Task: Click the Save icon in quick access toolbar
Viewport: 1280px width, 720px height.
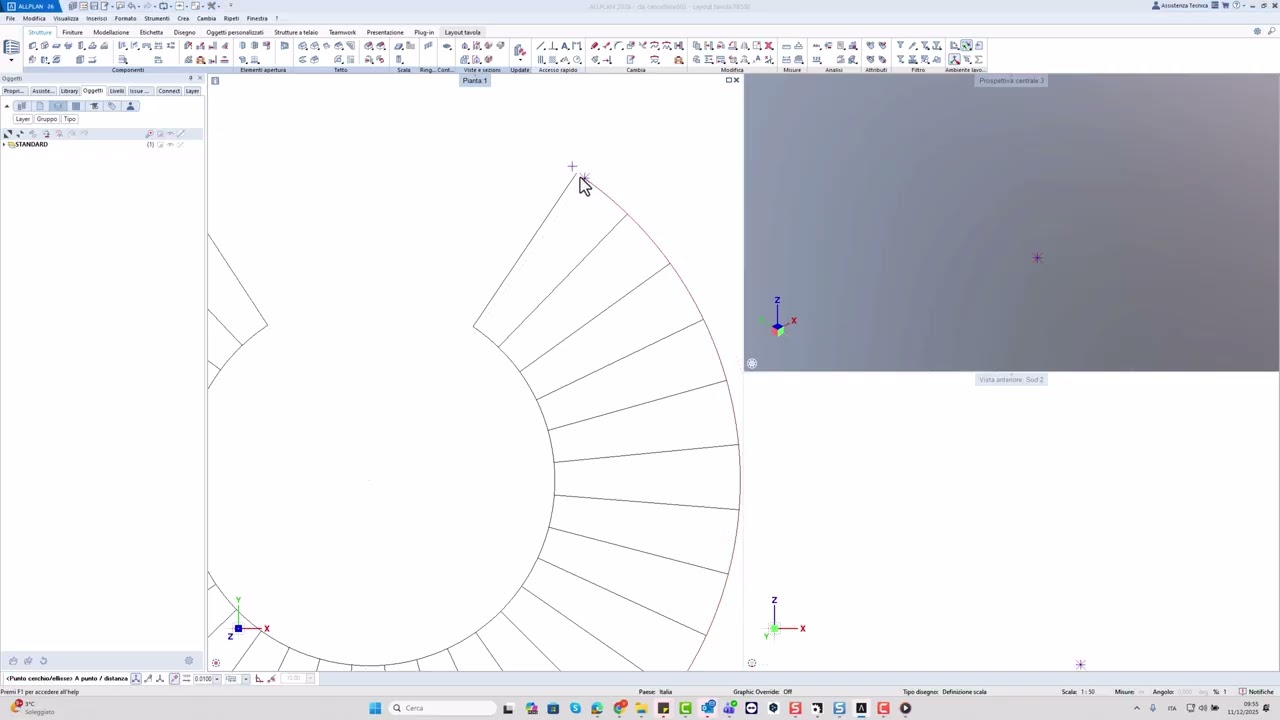Action: [x=95, y=6]
